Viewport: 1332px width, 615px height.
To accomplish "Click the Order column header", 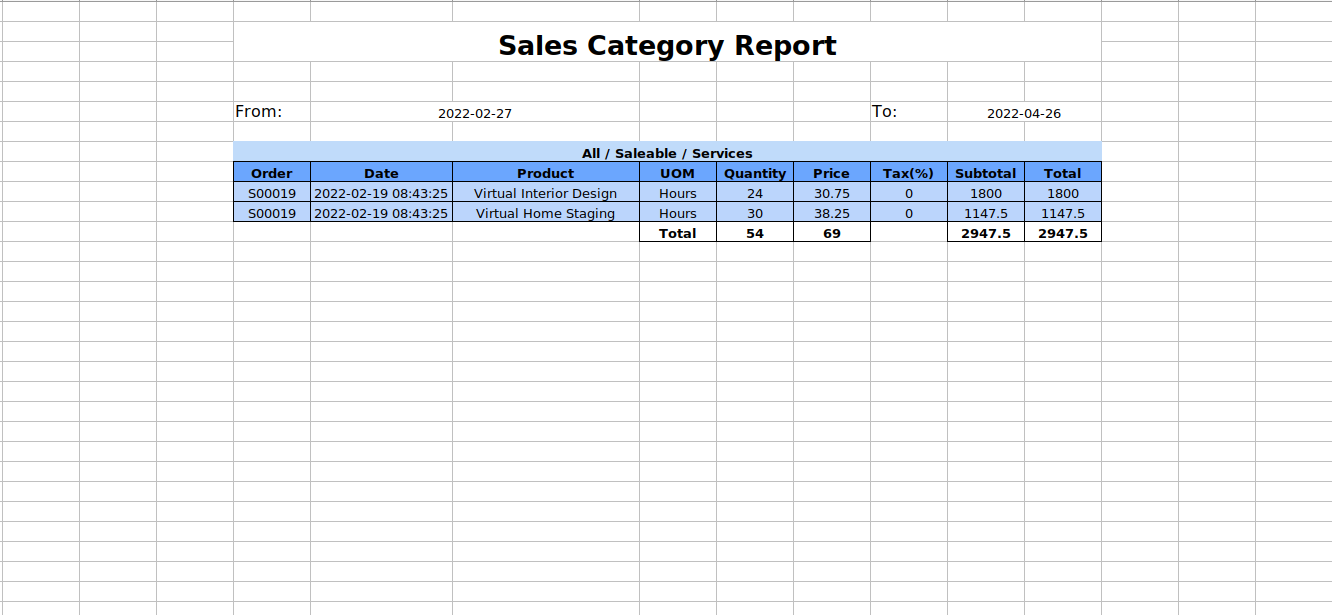I will pos(272,173).
